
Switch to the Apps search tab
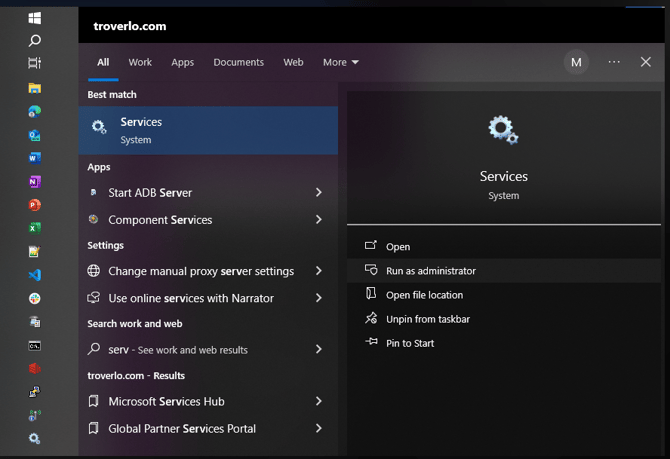click(182, 62)
